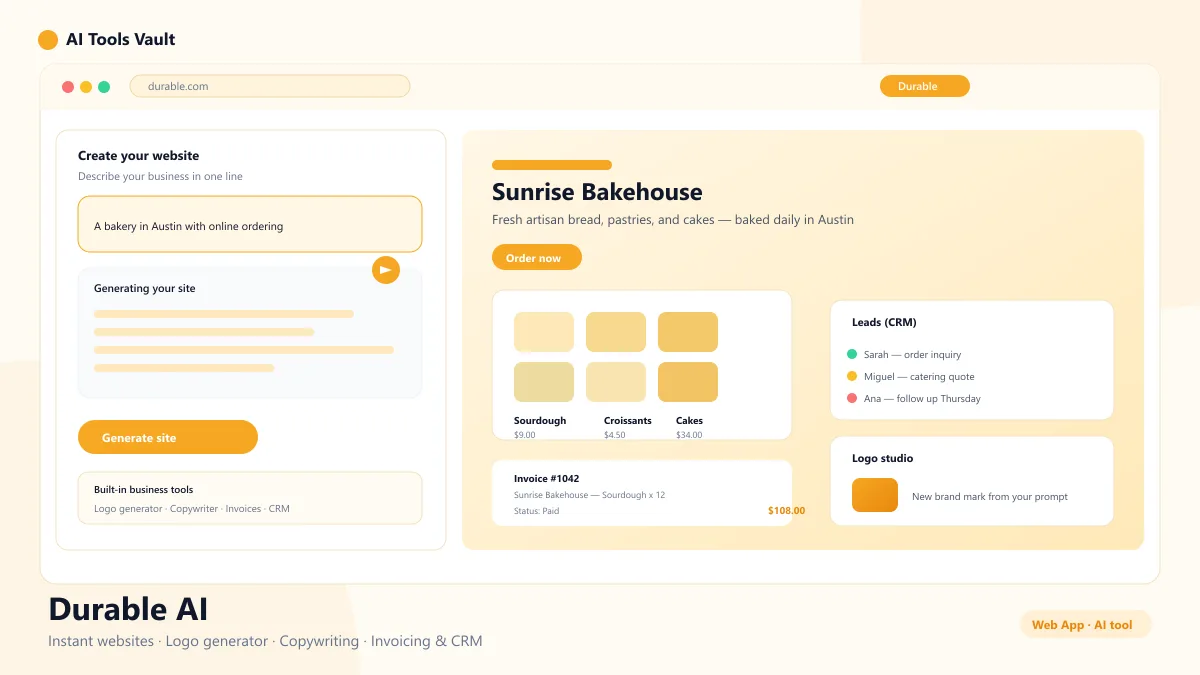Viewport: 1200px width, 675px height.
Task: Click the first product swatch in top row
Action: click(544, 332)
